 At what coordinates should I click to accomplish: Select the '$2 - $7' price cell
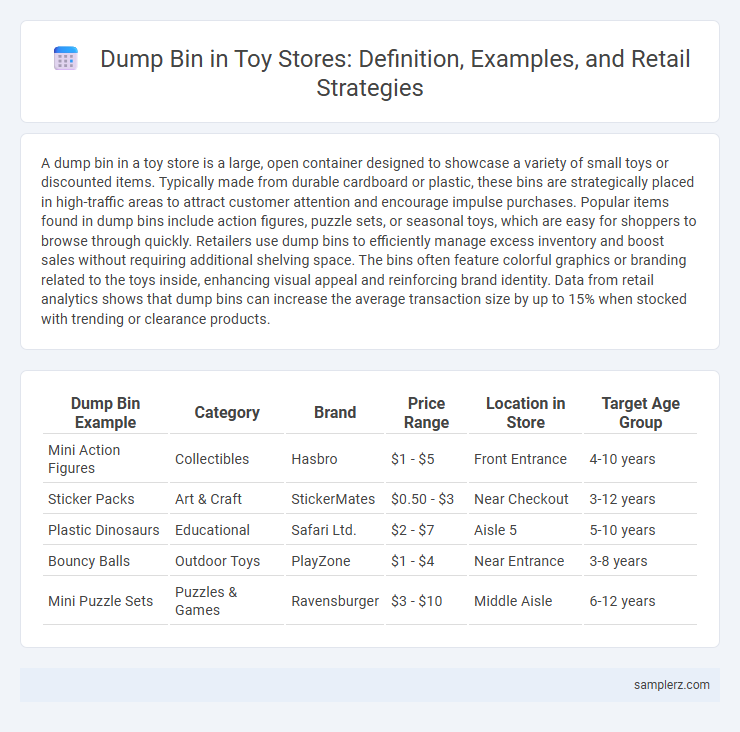click(x=426, y=530)
